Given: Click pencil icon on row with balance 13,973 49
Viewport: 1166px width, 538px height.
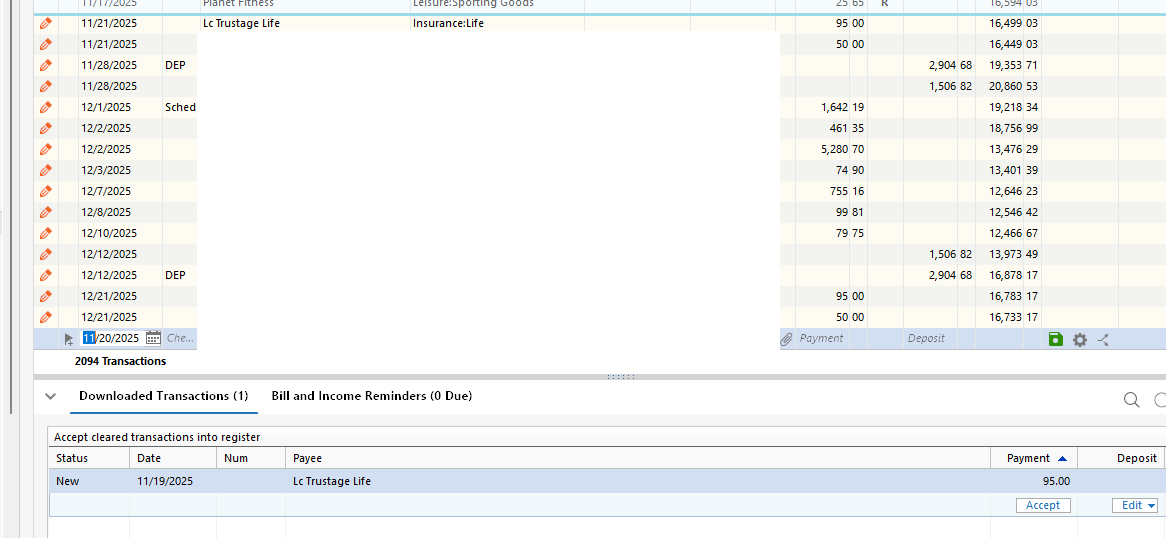Looking at the screenshot, I should point(45,254).
